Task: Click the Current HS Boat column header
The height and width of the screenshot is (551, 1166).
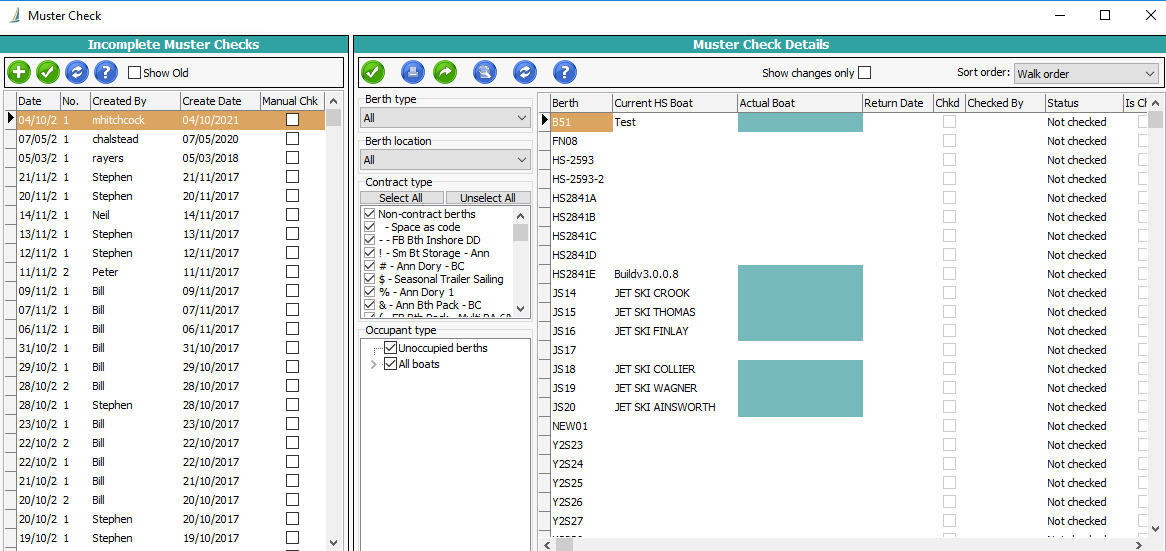Action: (x=673, y=103)
